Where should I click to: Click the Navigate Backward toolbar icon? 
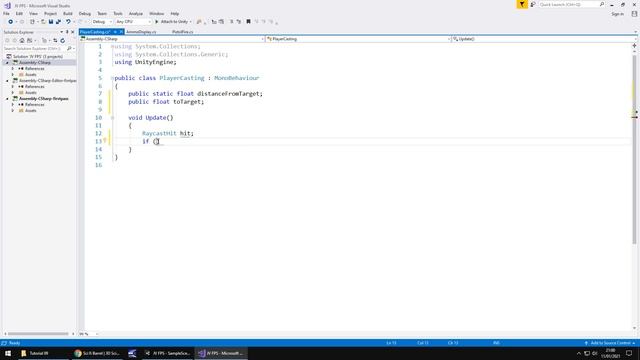tap(11, 22)
